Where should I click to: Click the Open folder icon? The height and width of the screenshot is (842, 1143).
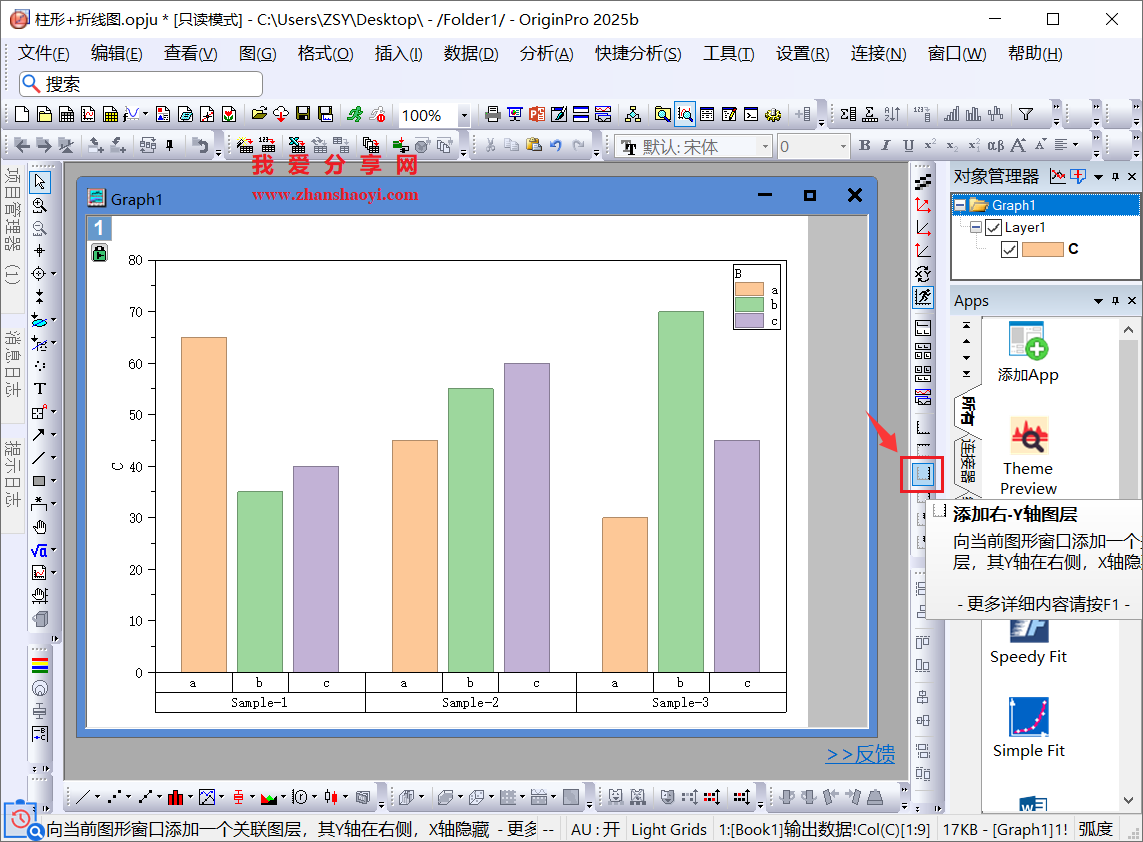click(x=258, y=115)
